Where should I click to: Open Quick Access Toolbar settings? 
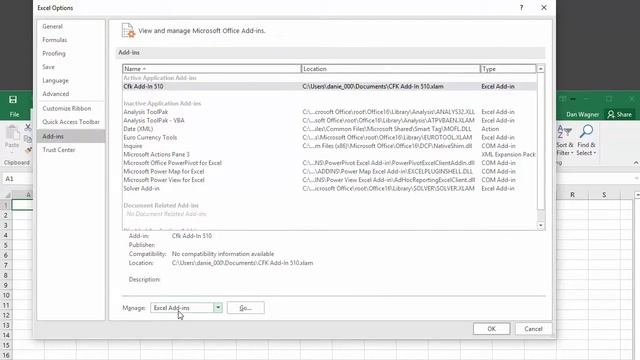click(x=71, y=122)
